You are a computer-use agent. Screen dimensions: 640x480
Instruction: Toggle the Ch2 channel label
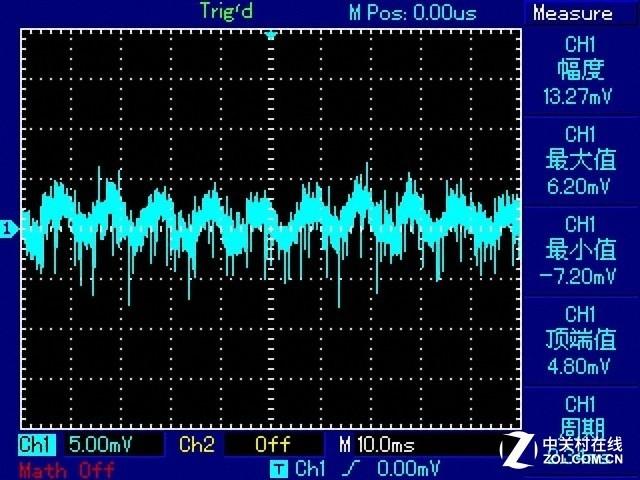[196, 443]
